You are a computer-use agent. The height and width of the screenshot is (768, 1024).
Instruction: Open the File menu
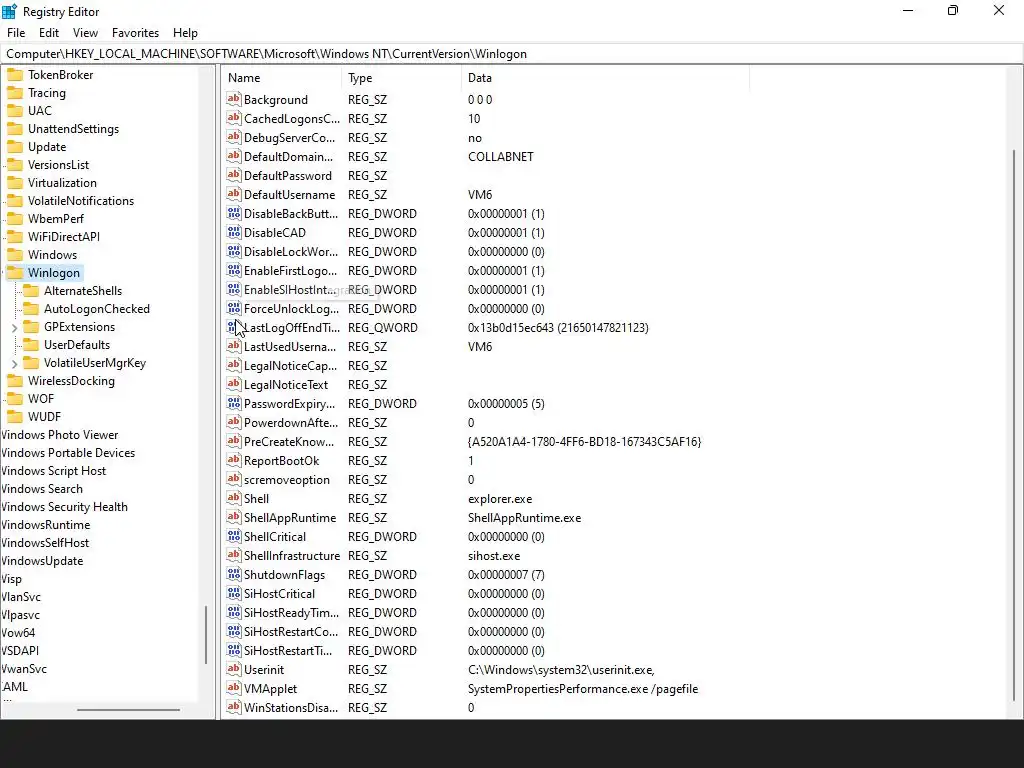point(16,33)
